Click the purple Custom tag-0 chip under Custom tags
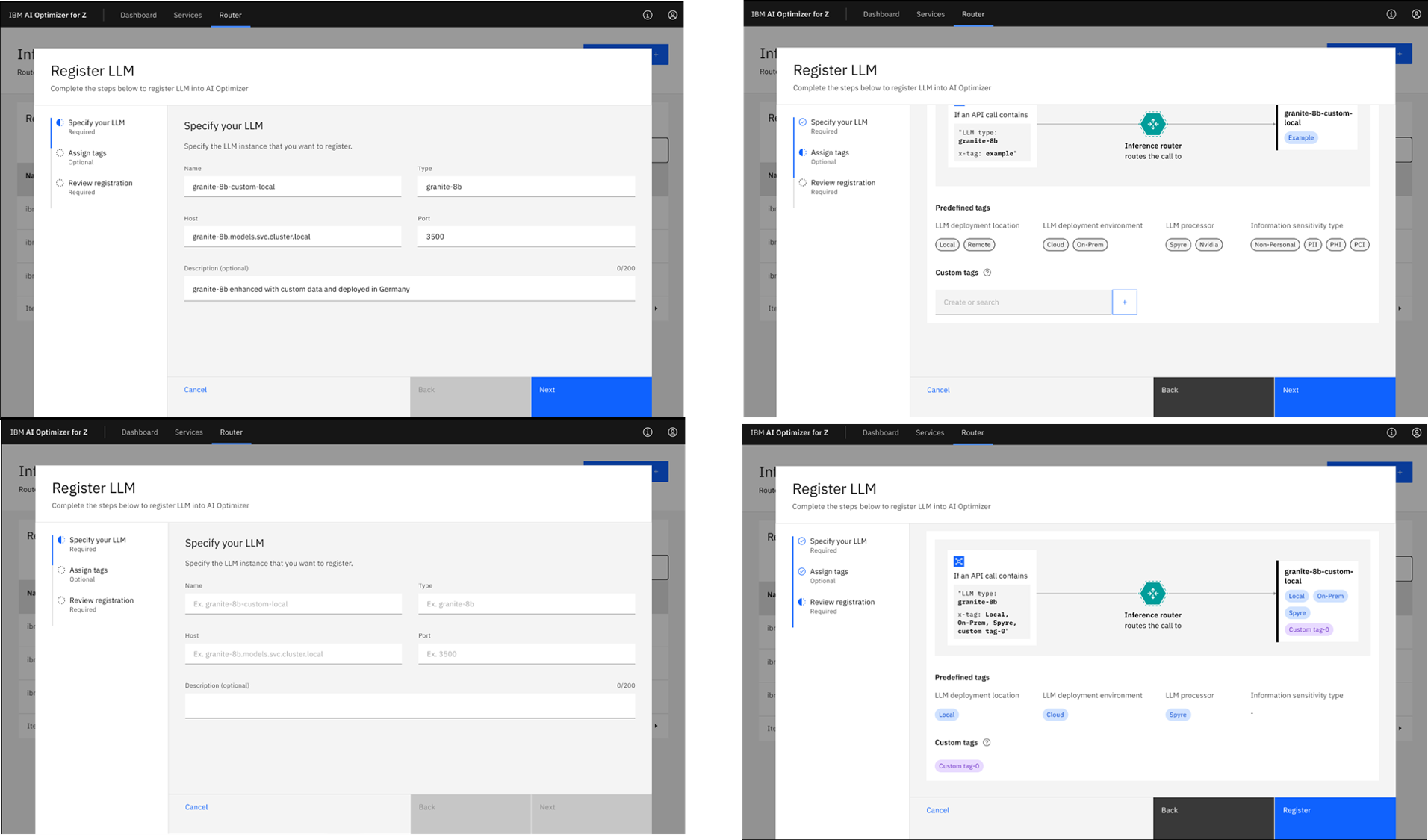1428x840 pixels. 959,766
